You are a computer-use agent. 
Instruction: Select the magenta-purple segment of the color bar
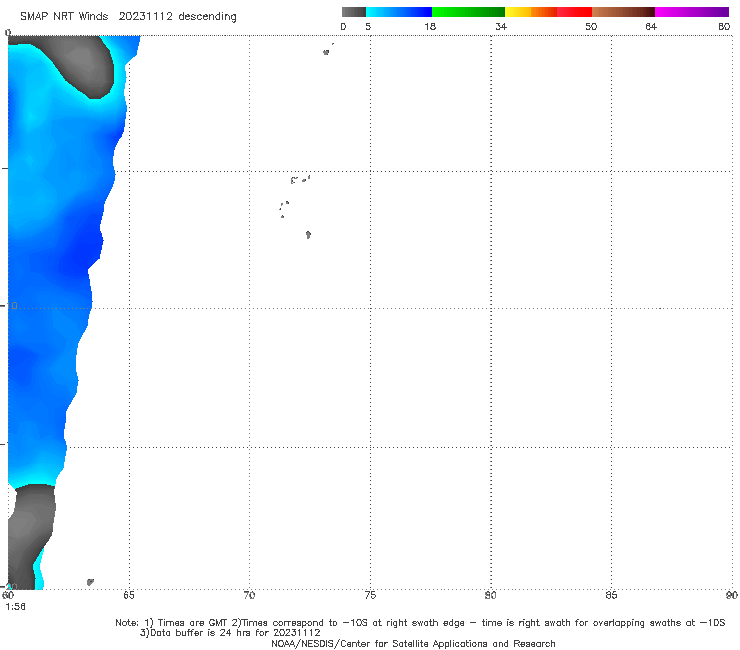pyautogui.click(x=692, y=12)
